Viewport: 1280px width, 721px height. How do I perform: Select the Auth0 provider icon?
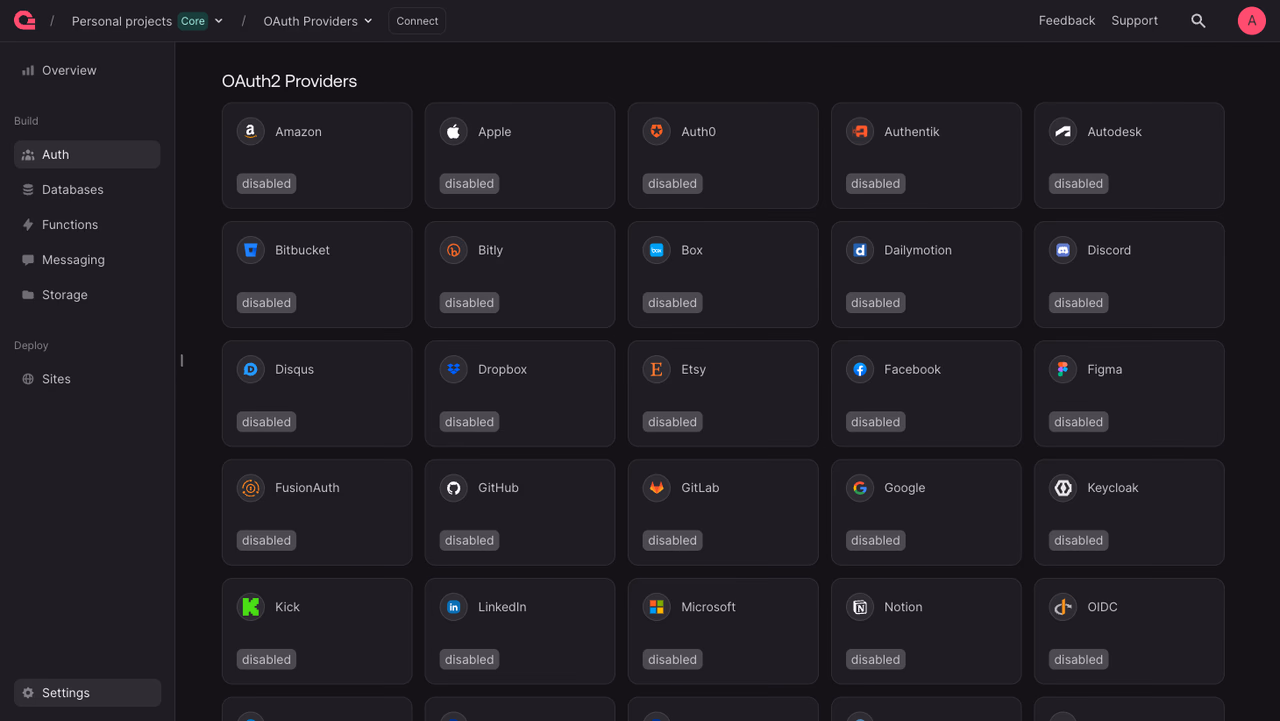pyautogui.click(x=656, y=131)
